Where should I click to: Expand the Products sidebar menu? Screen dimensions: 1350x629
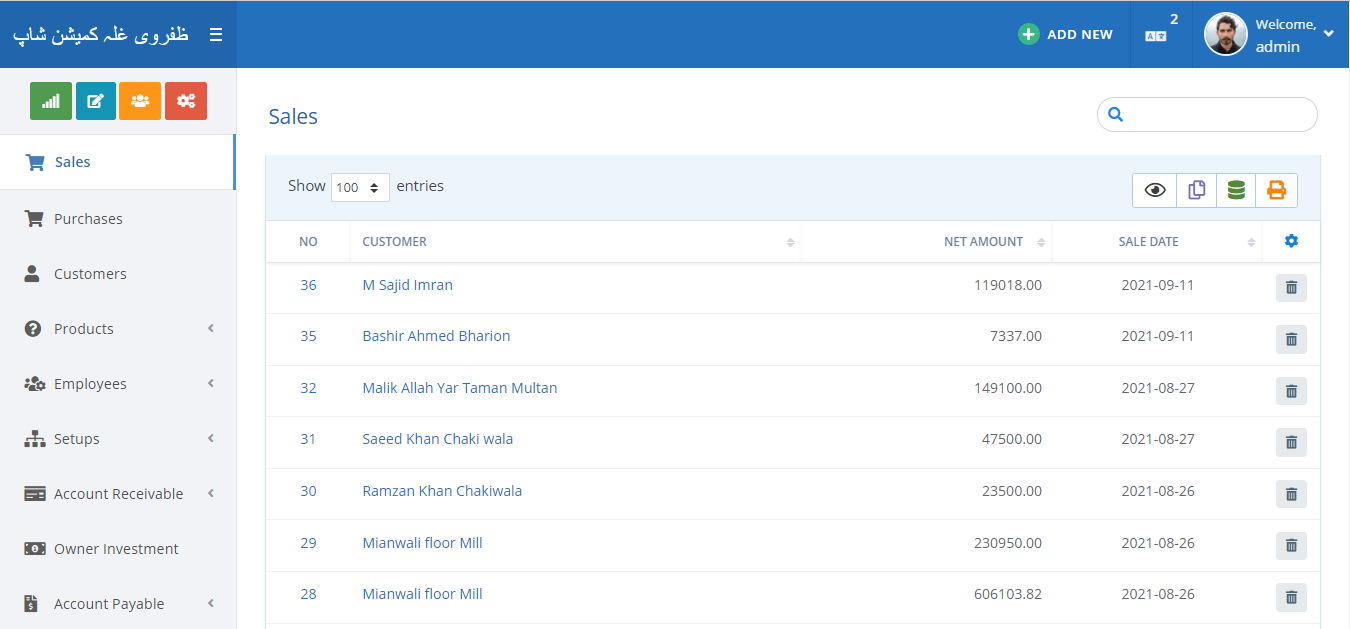coord(118,329)
